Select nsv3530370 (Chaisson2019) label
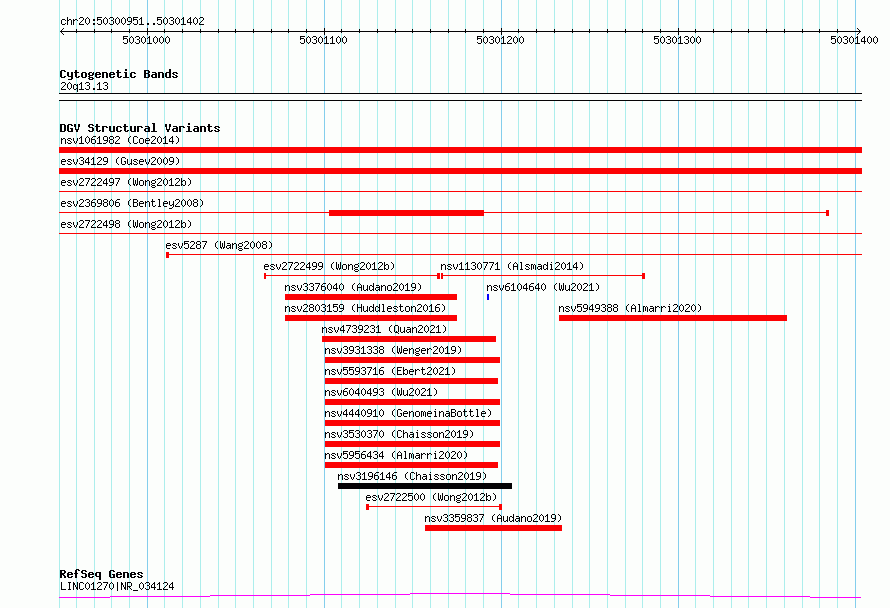The height and width of the screenshot is (608, 890). pos(399,434)
